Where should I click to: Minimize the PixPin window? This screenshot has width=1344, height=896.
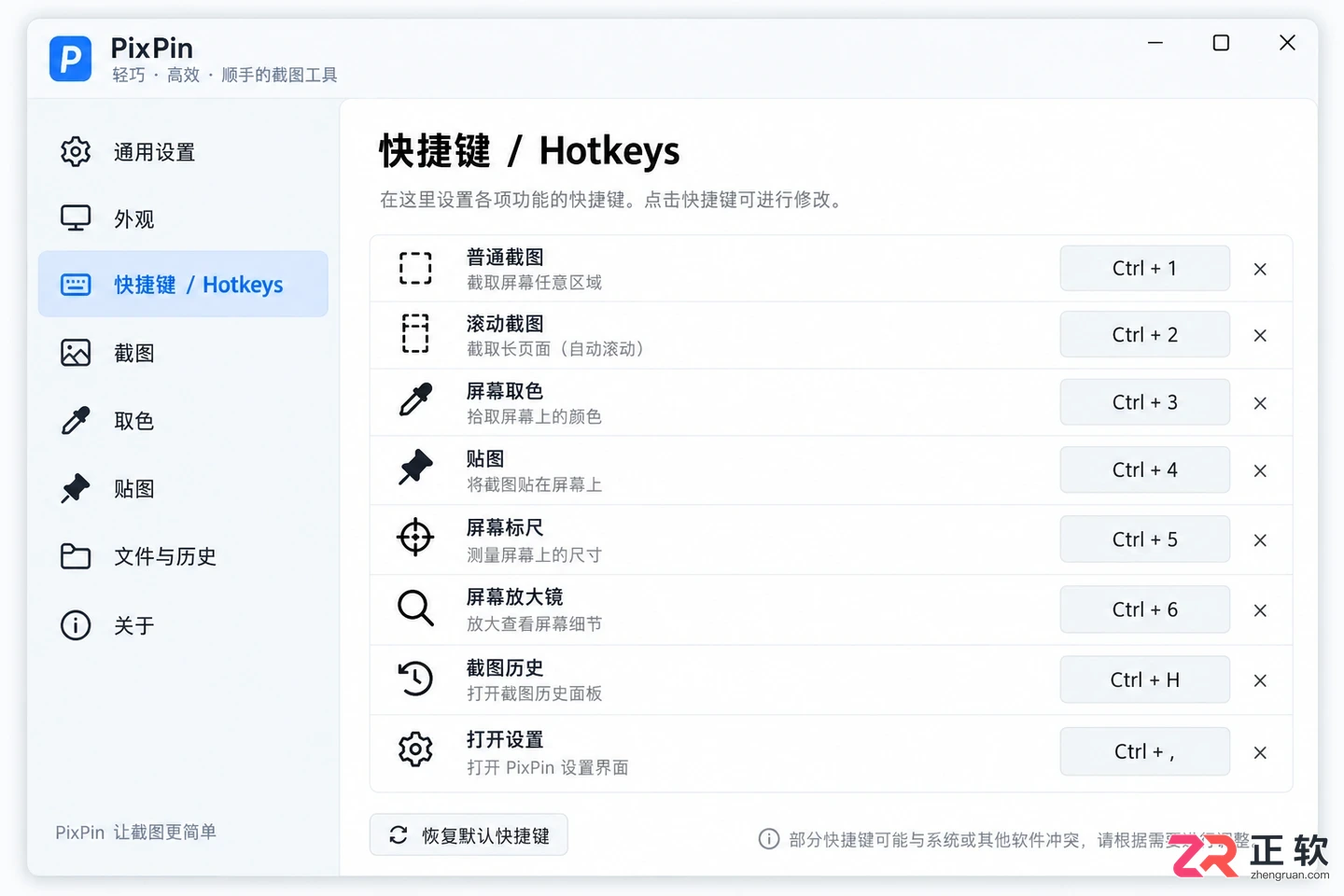1155,43
